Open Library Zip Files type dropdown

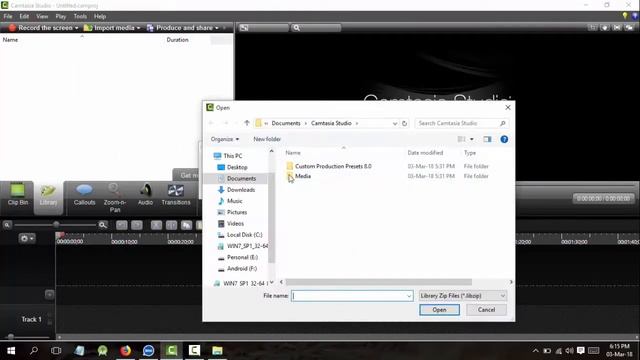pyautogui.click(x=462, y=296)
